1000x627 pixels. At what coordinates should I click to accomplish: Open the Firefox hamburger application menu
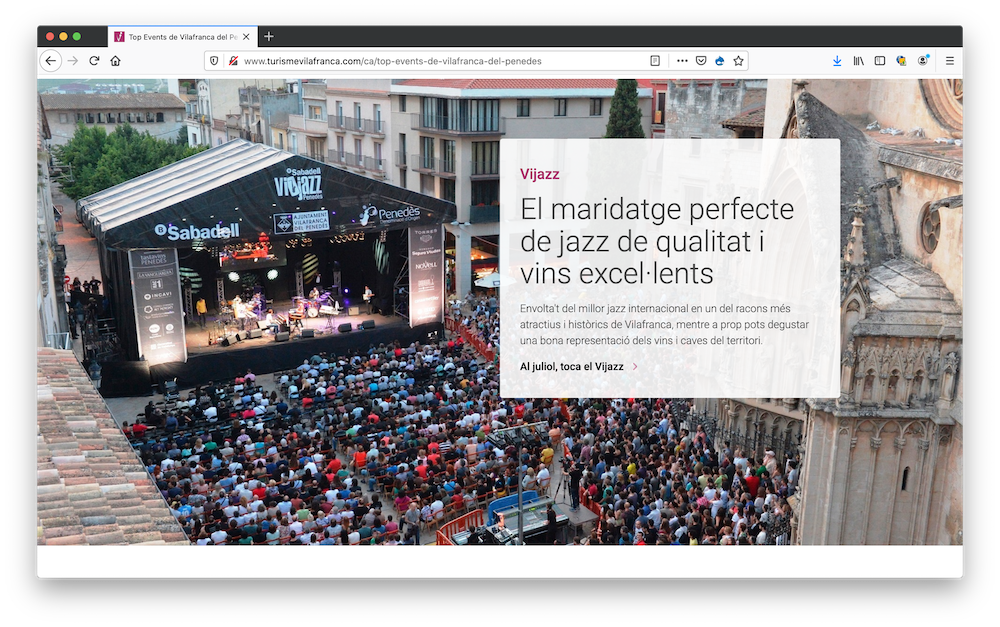point(949,61)
